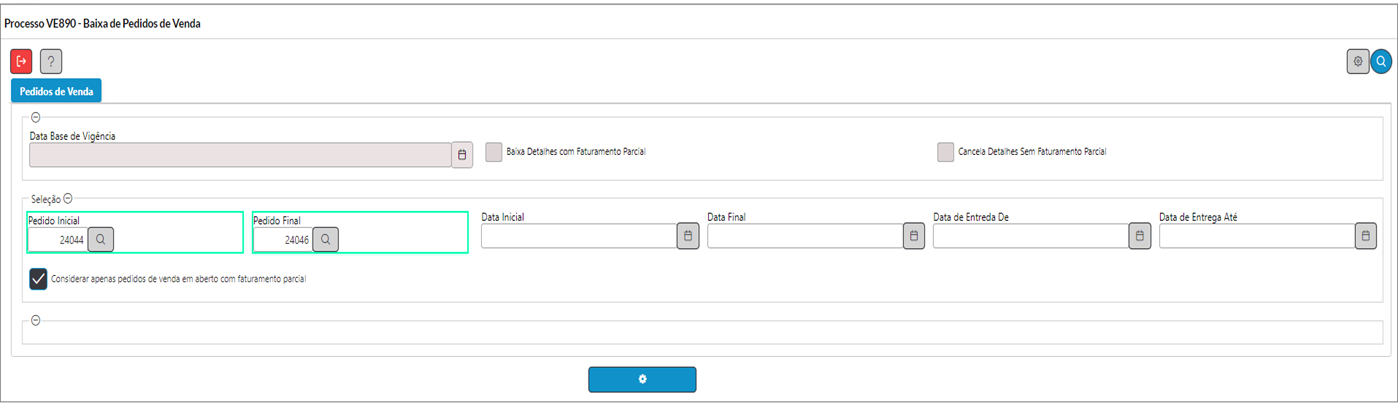The height and width of the screenshot is (405, 1398).
Task: Open the Data de Entrega De calendar
Action: (x=1140, y=235)
